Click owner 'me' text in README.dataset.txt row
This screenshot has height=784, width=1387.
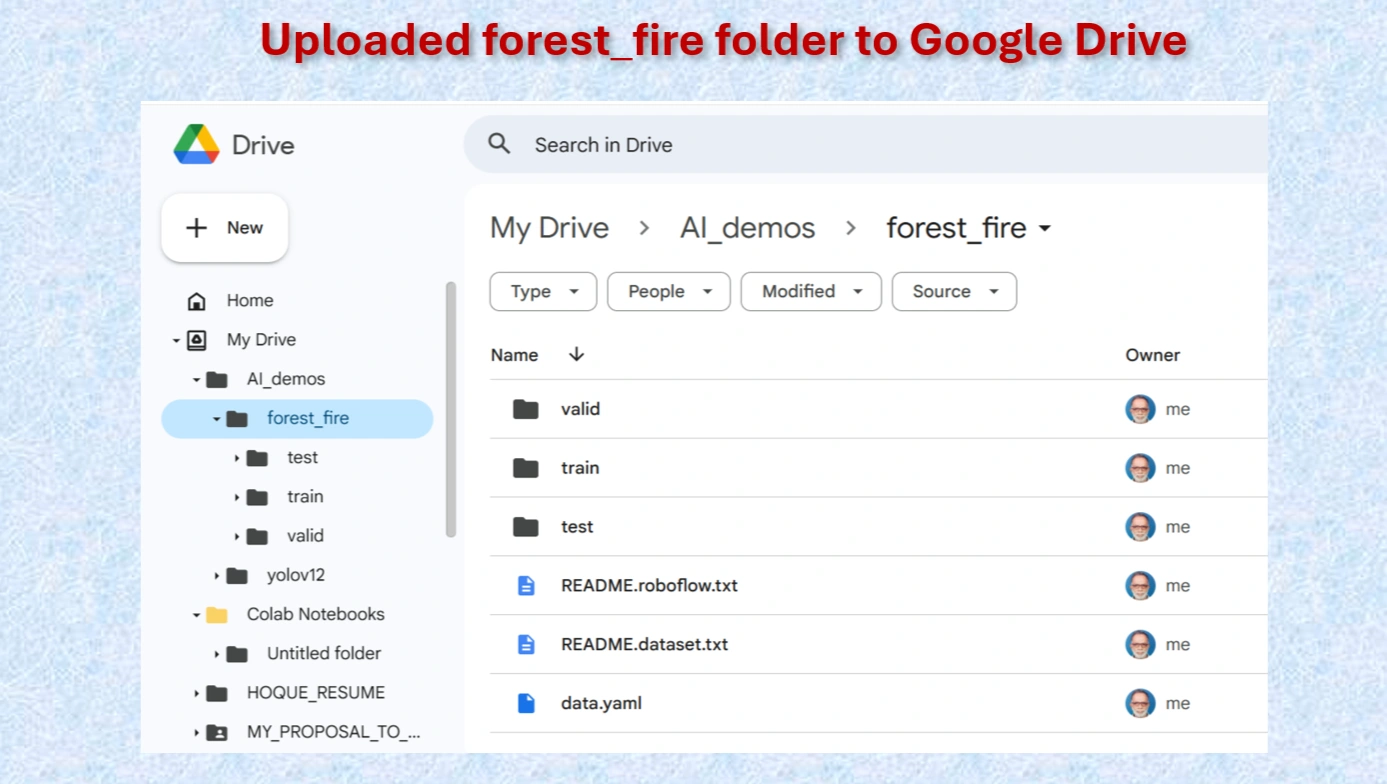click(x=1178, y=645)
